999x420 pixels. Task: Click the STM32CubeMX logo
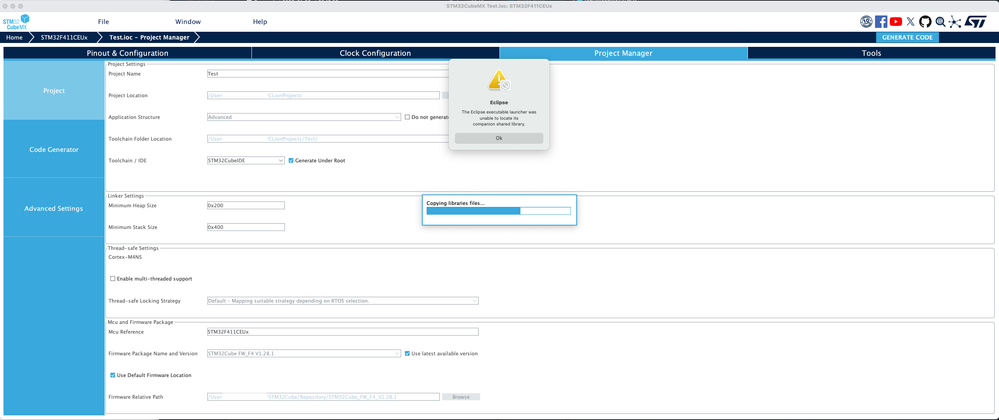[17, 22]
